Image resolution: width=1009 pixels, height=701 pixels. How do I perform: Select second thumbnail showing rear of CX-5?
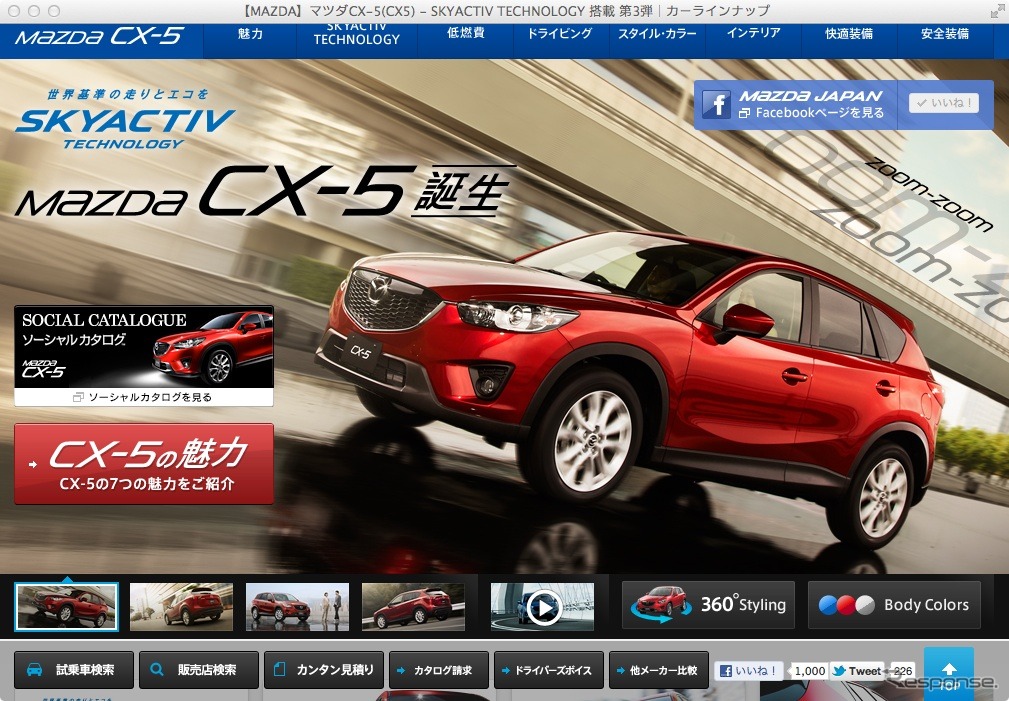coord(181,606)
